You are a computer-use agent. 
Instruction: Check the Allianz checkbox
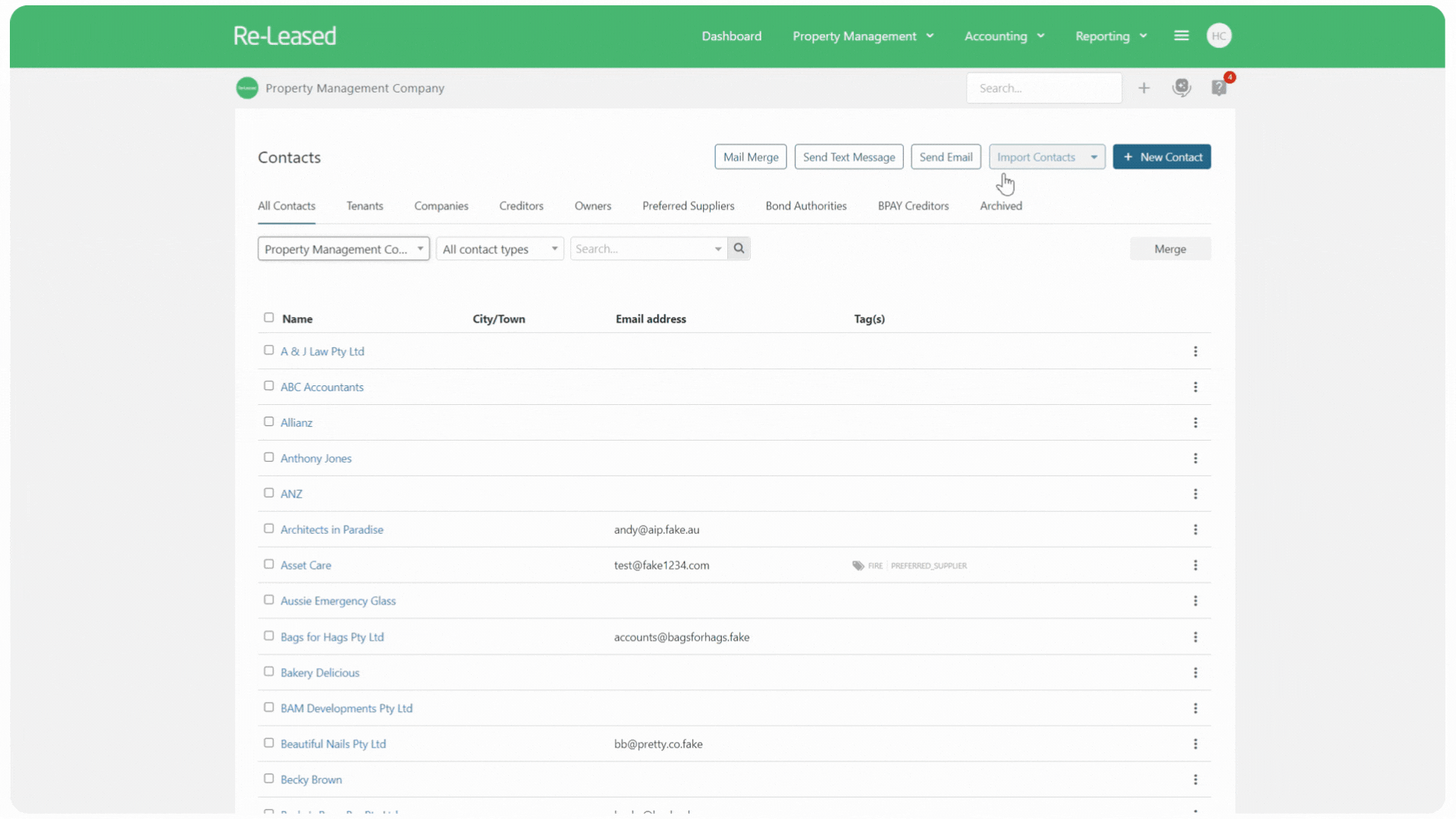268,422
